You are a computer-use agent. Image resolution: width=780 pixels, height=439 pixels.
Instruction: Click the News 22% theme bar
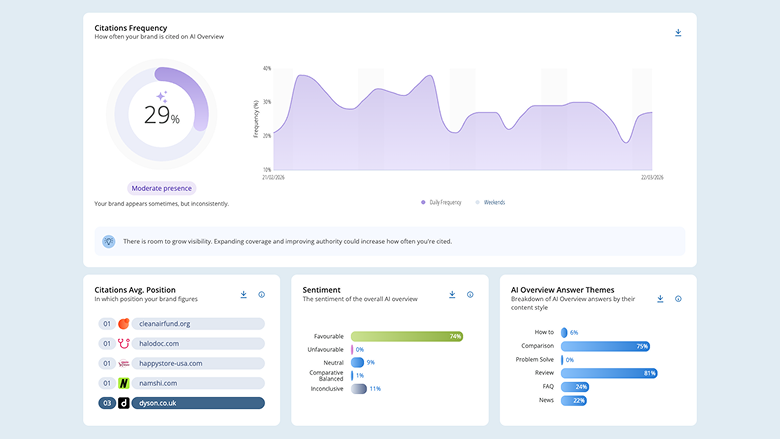(x=574, y=400)
